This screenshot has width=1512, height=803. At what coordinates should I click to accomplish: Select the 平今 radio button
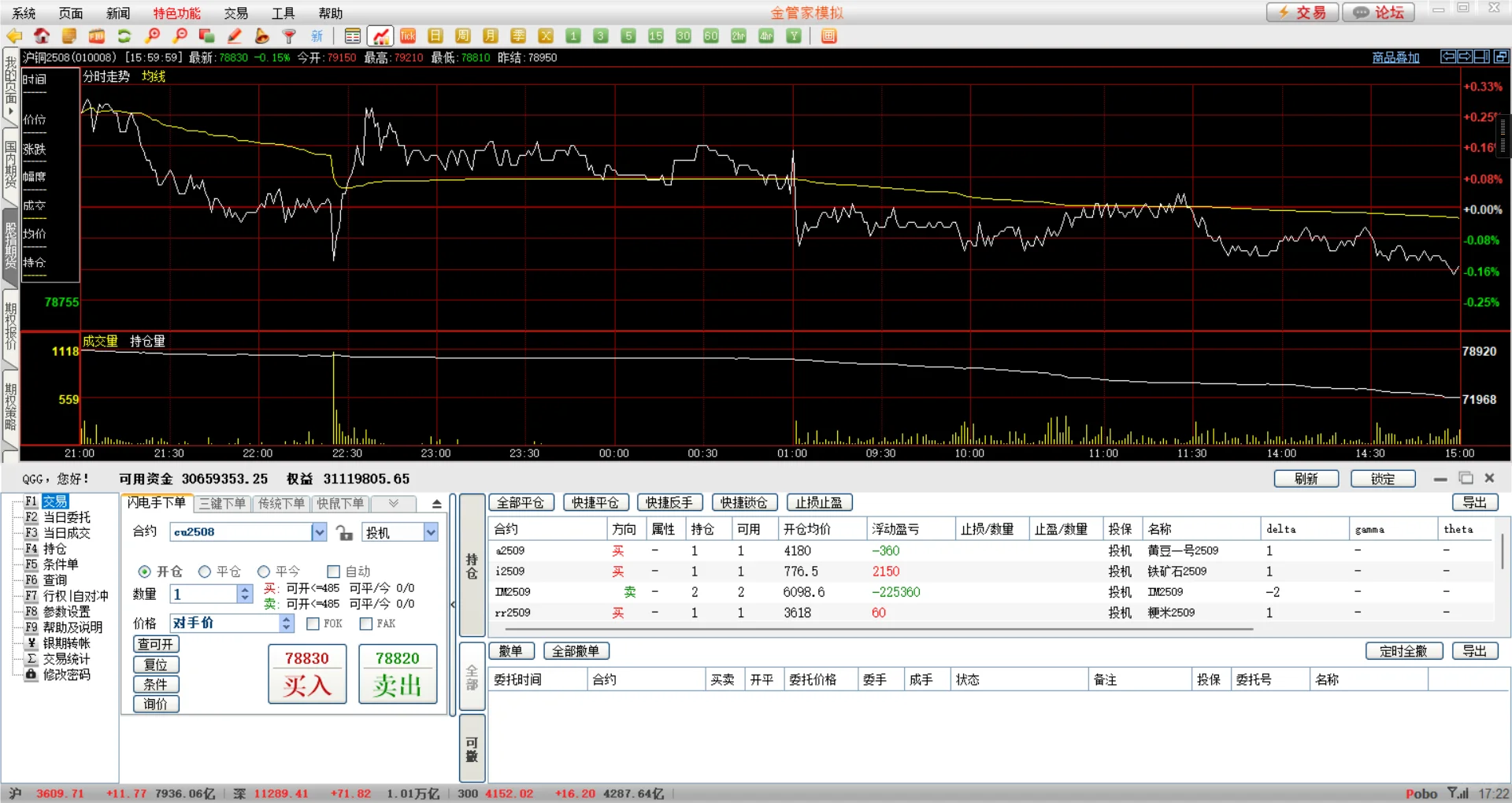tap(264, 572)
